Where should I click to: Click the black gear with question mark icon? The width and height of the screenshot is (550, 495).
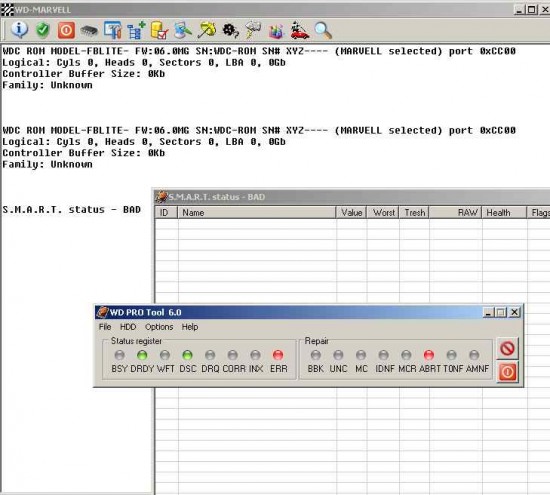230,31
